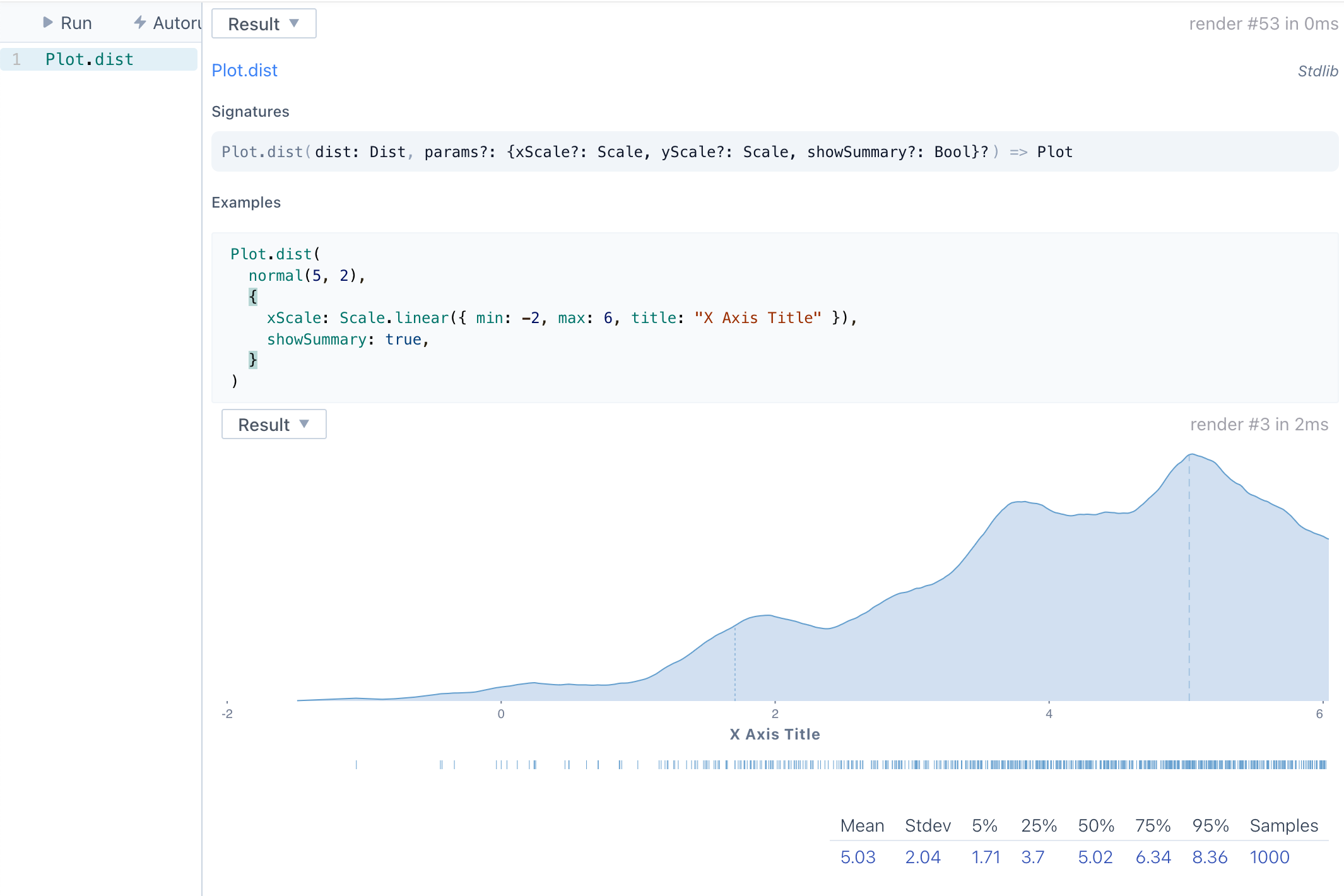1344x896 pixels.
Task: Click the dashed mean line on chart
Action: coord(1189,581)
